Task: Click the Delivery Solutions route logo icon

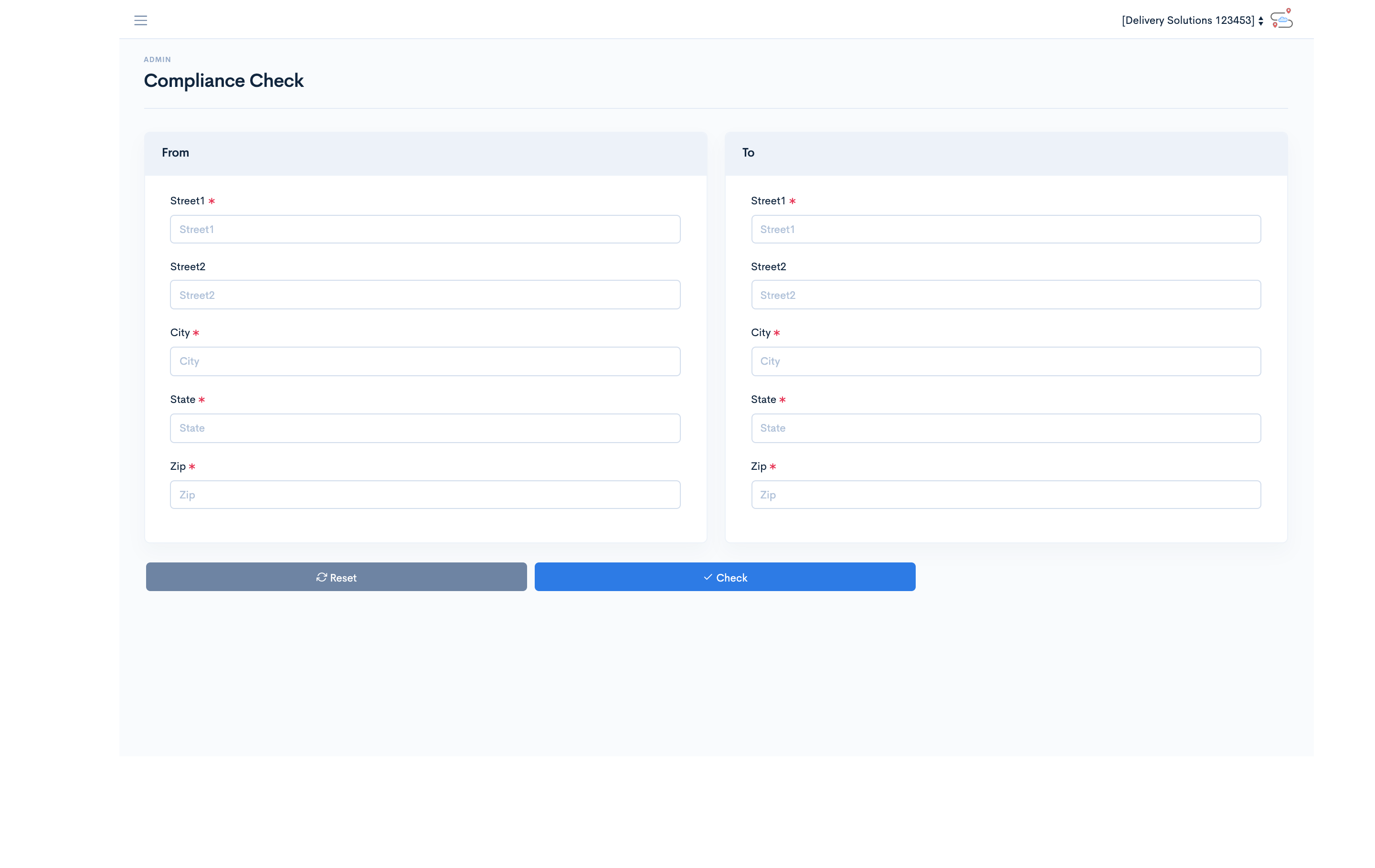Action: 1281,19
